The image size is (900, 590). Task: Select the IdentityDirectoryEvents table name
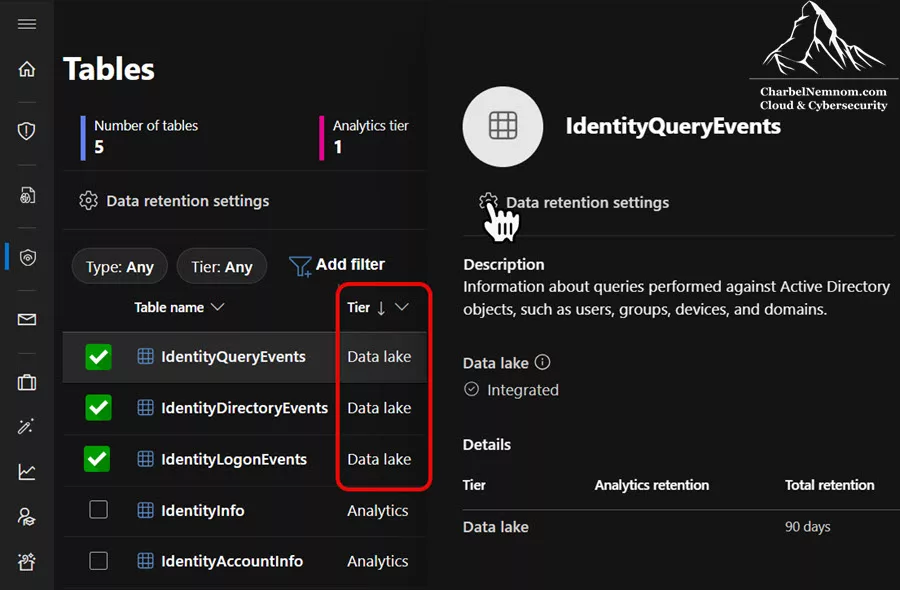(245, 408)
